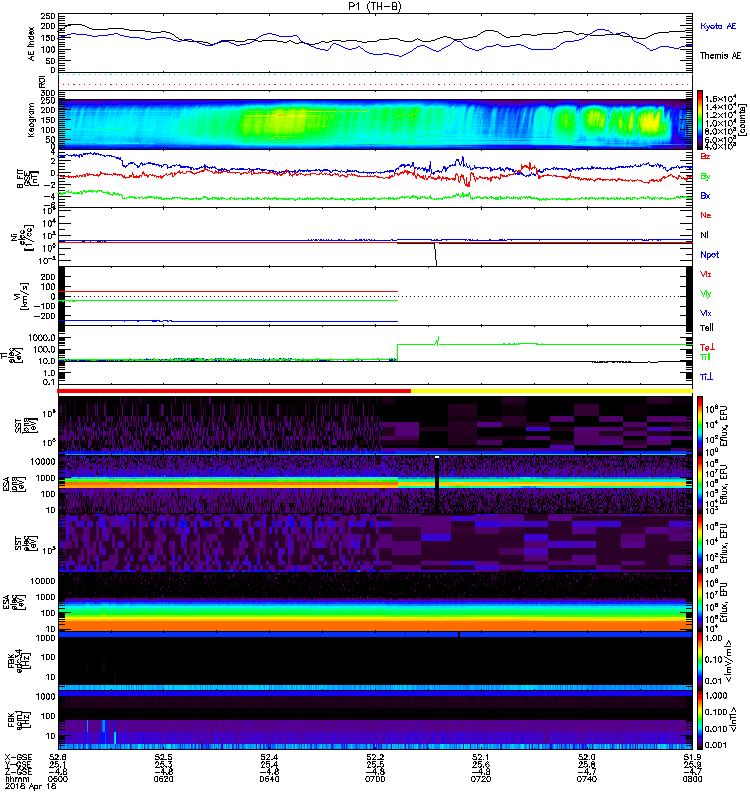Select the red Bz legend label
This screenshot has height=800, width=750.
coord(705,156)
